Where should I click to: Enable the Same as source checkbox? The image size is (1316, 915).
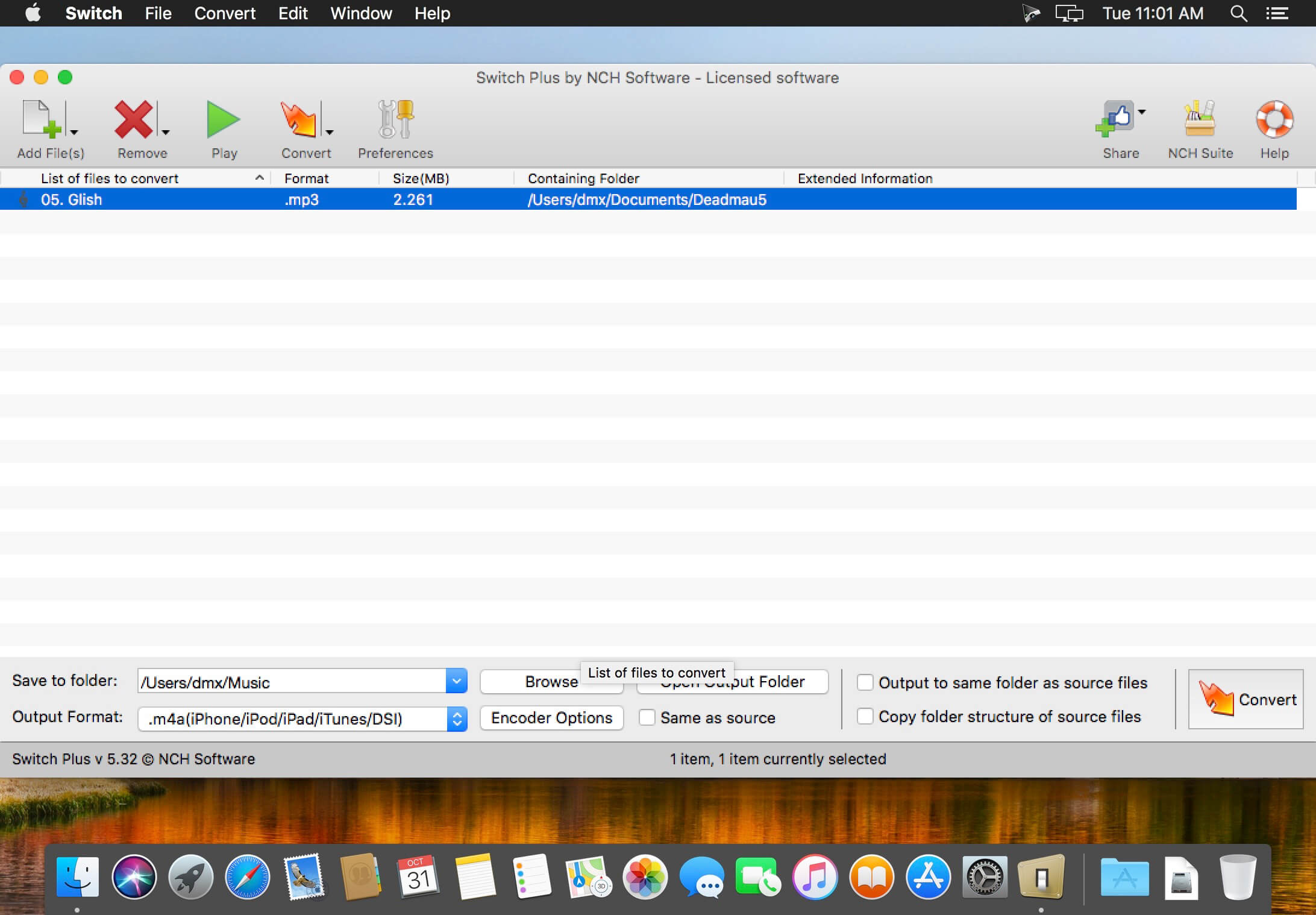point(647,717)
